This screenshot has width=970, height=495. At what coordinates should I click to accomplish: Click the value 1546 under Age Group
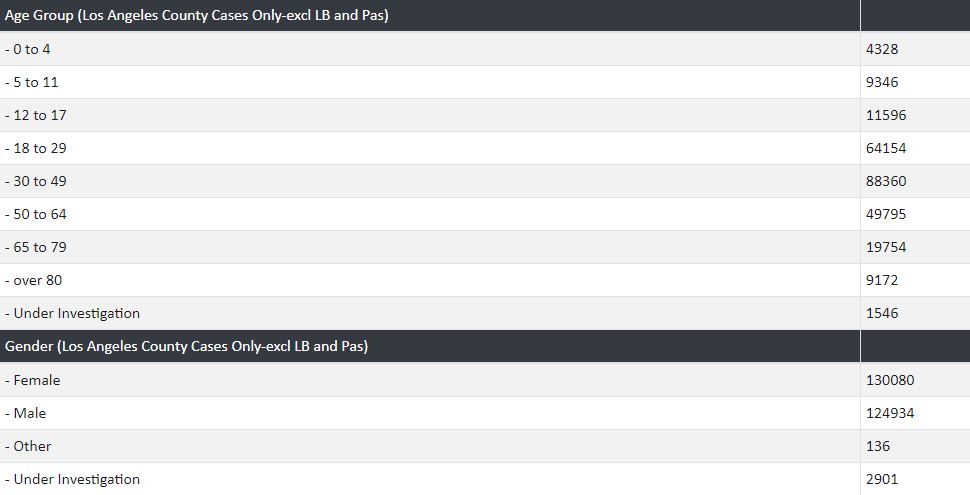pos(882,313)
